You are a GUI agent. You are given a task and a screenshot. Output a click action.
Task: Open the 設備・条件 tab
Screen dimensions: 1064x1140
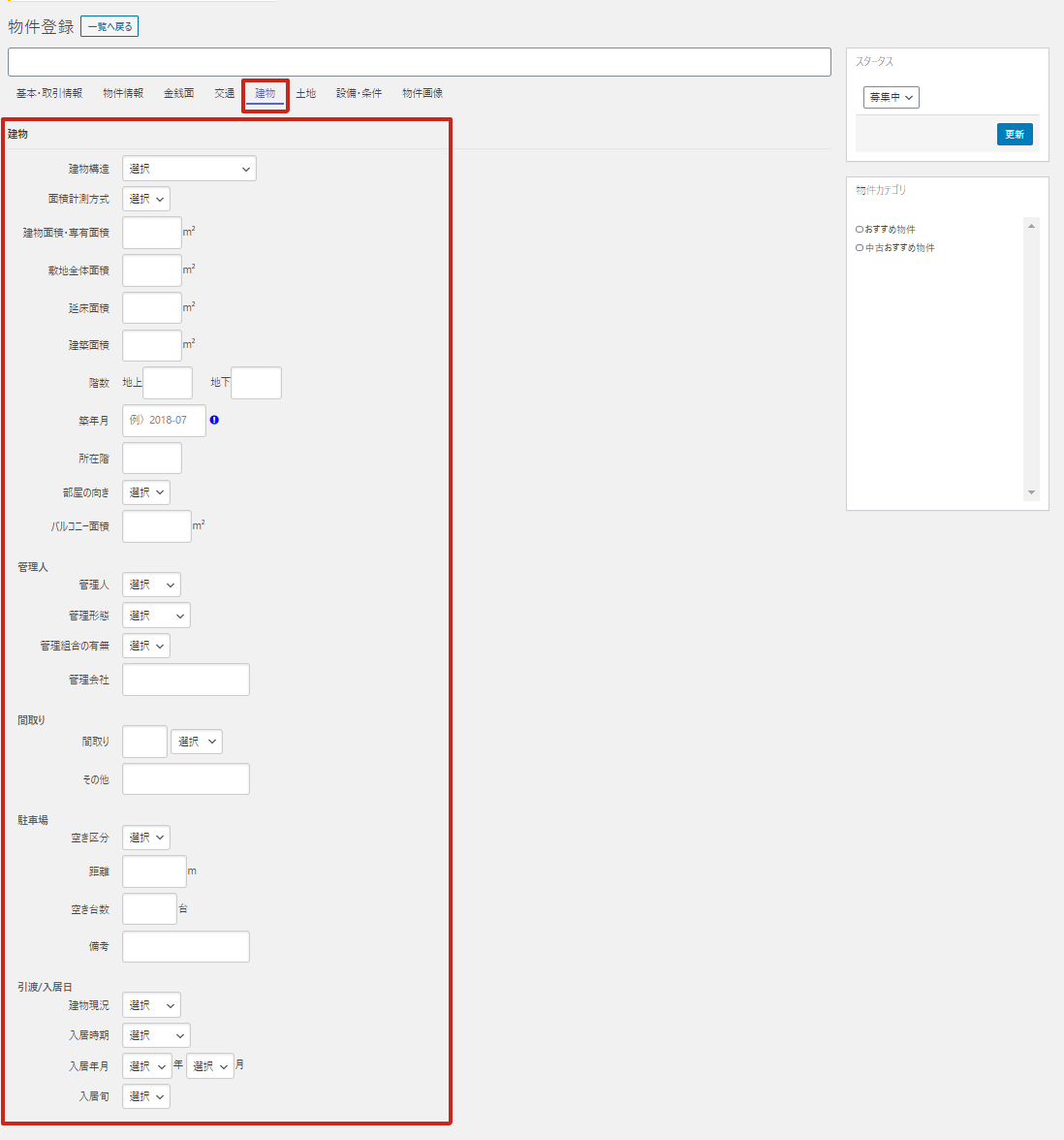(x=359, y=93)
